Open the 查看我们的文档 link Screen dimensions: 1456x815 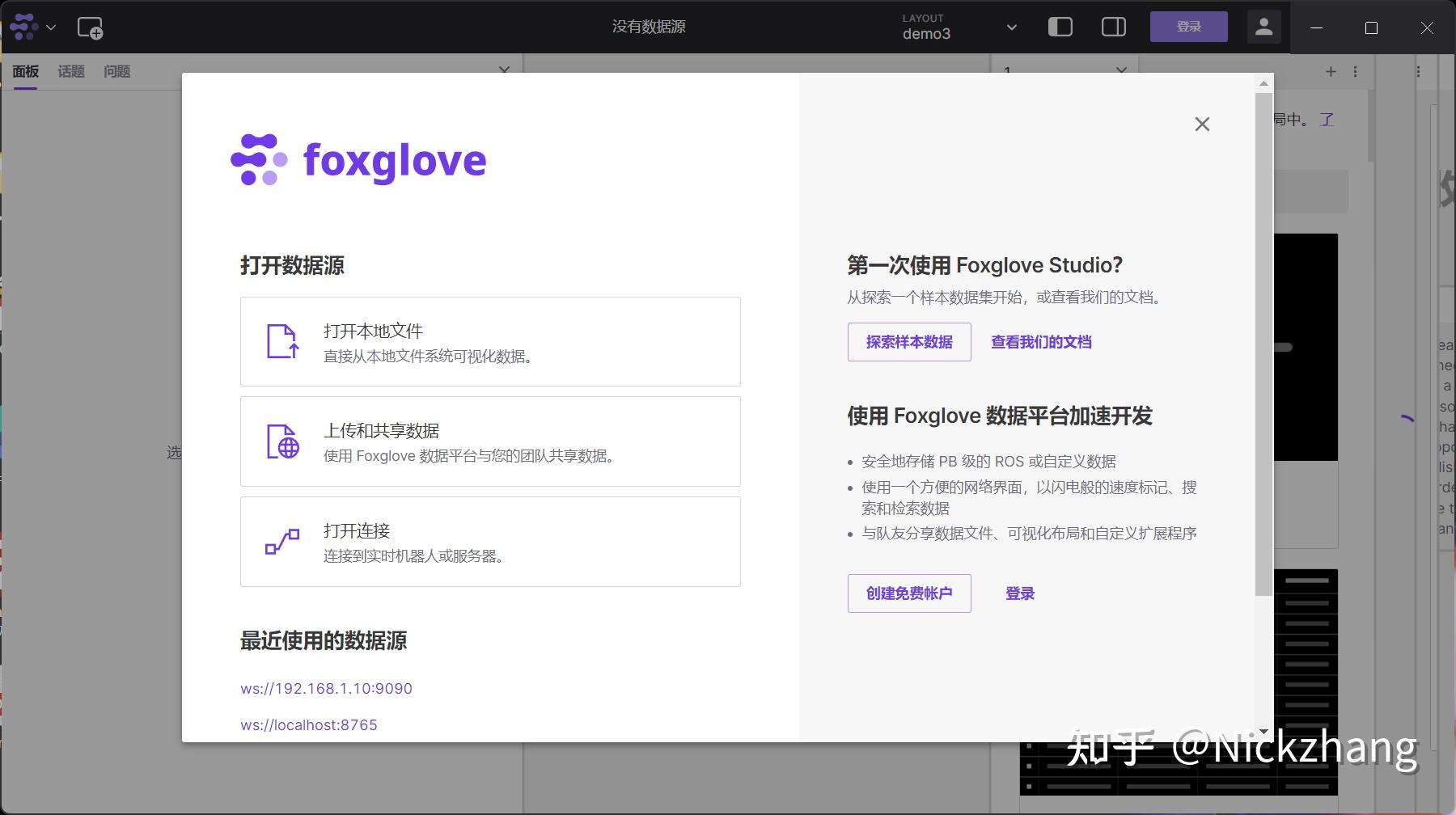(1040, 341)
